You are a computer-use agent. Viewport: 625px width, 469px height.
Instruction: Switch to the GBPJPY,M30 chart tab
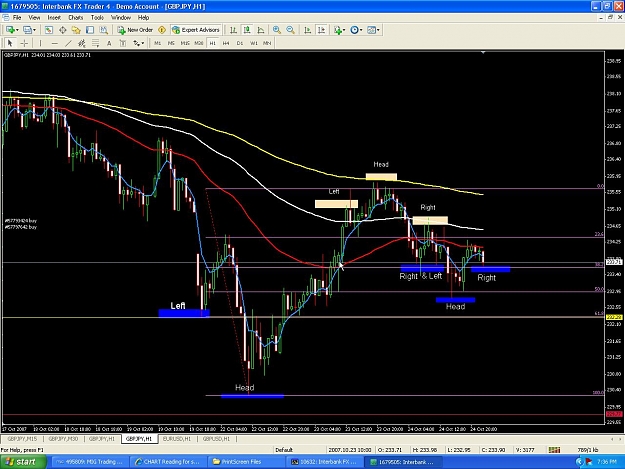(x=63, y=439)
